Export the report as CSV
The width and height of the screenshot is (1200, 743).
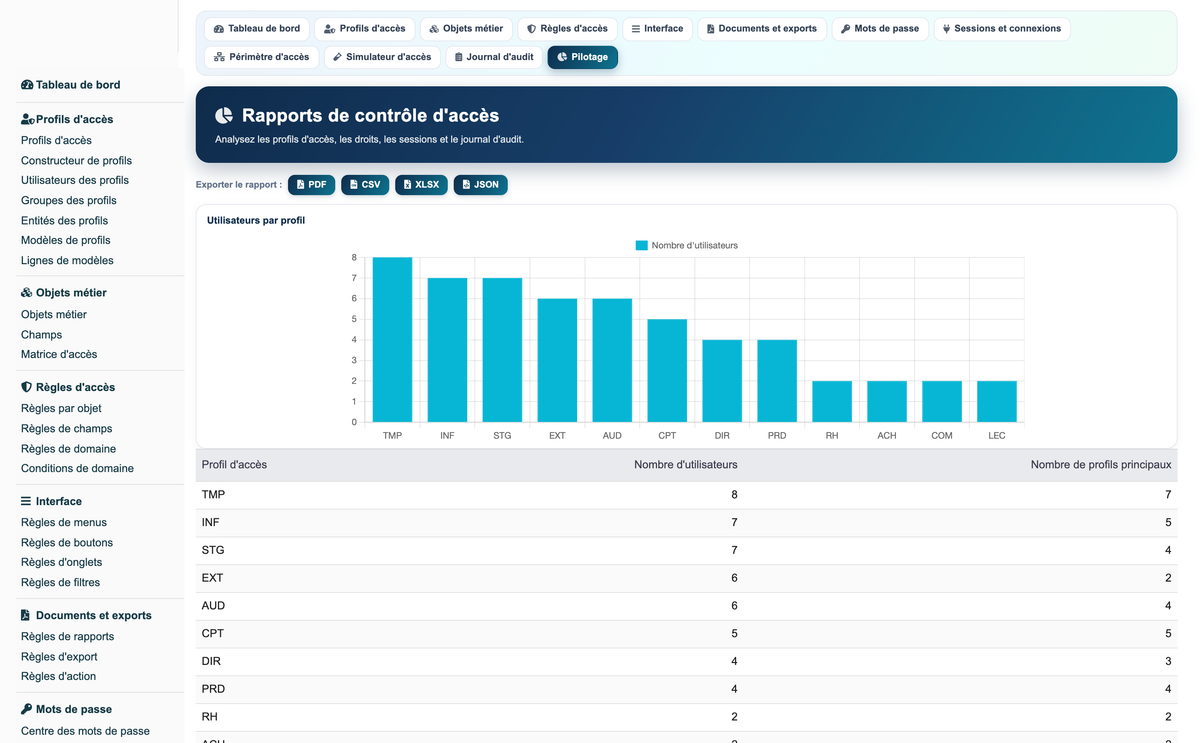[365, 185]
